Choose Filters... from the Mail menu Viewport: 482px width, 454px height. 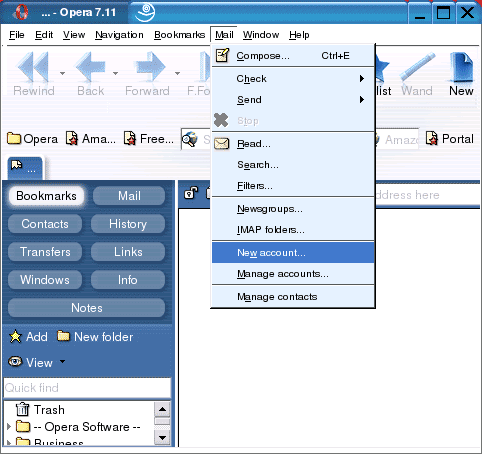[293, 186]
